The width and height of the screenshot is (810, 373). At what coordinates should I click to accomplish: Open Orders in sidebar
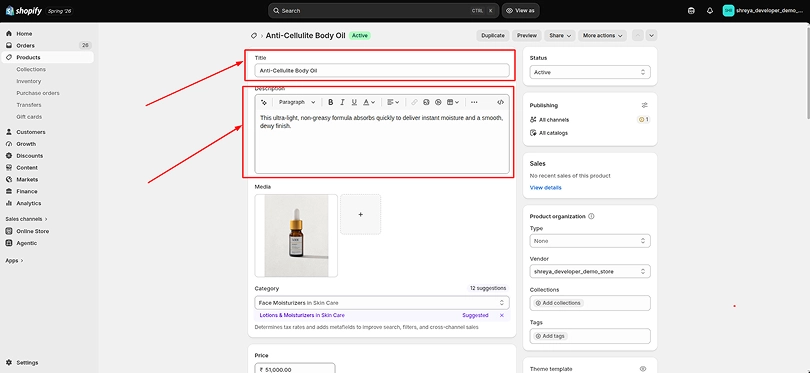click(25, 45)
